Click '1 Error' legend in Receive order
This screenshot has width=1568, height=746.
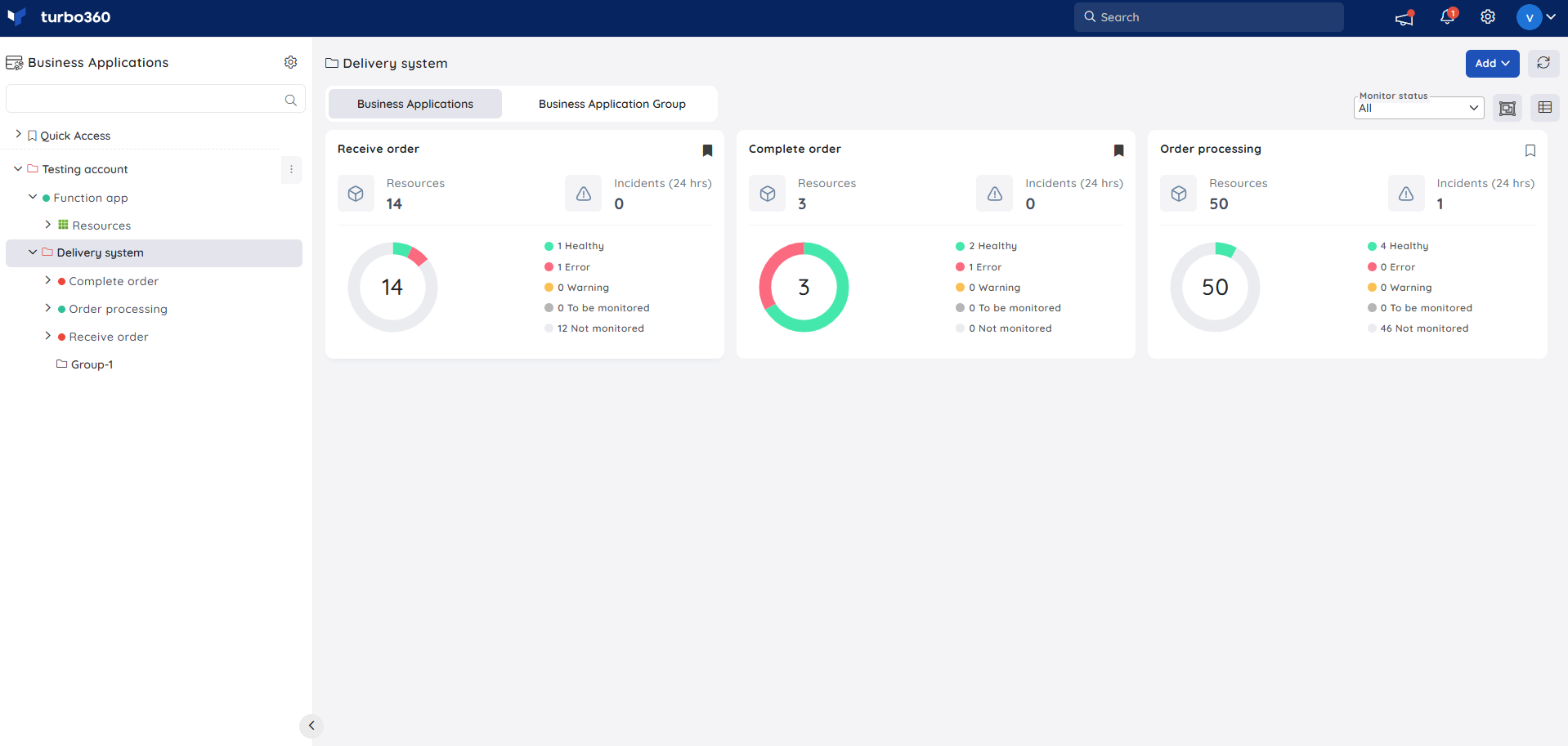(x=567, y=267)
